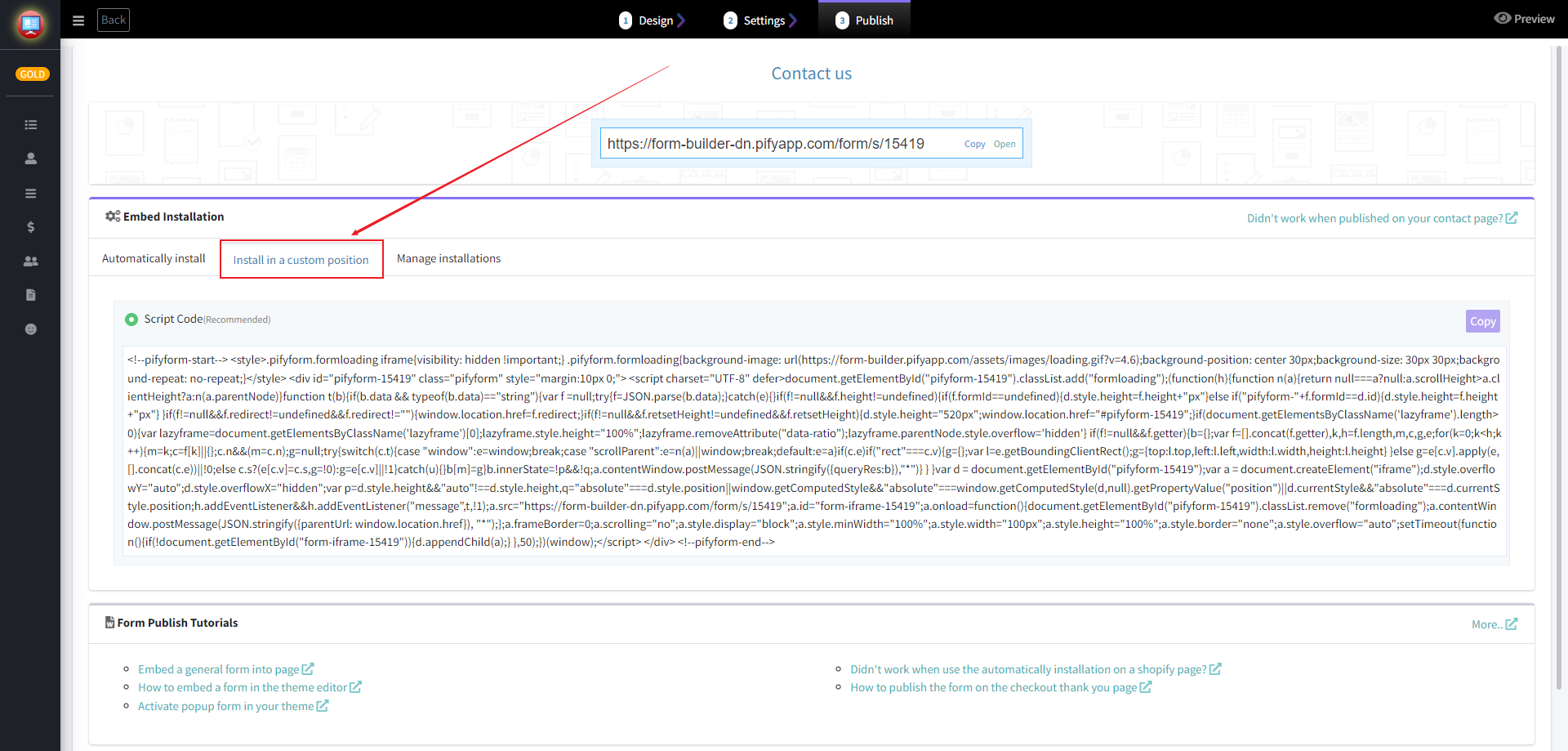
Task: Click the page vertical scrollbar
Action: [x=1559, y=368]
